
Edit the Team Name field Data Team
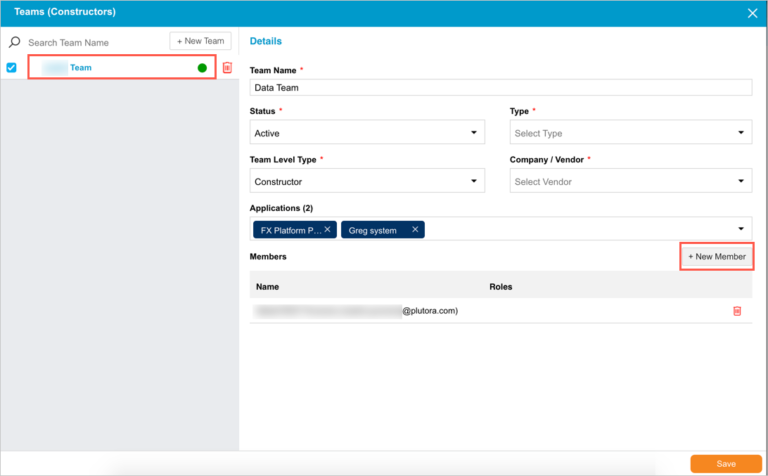tap(501, 88)
